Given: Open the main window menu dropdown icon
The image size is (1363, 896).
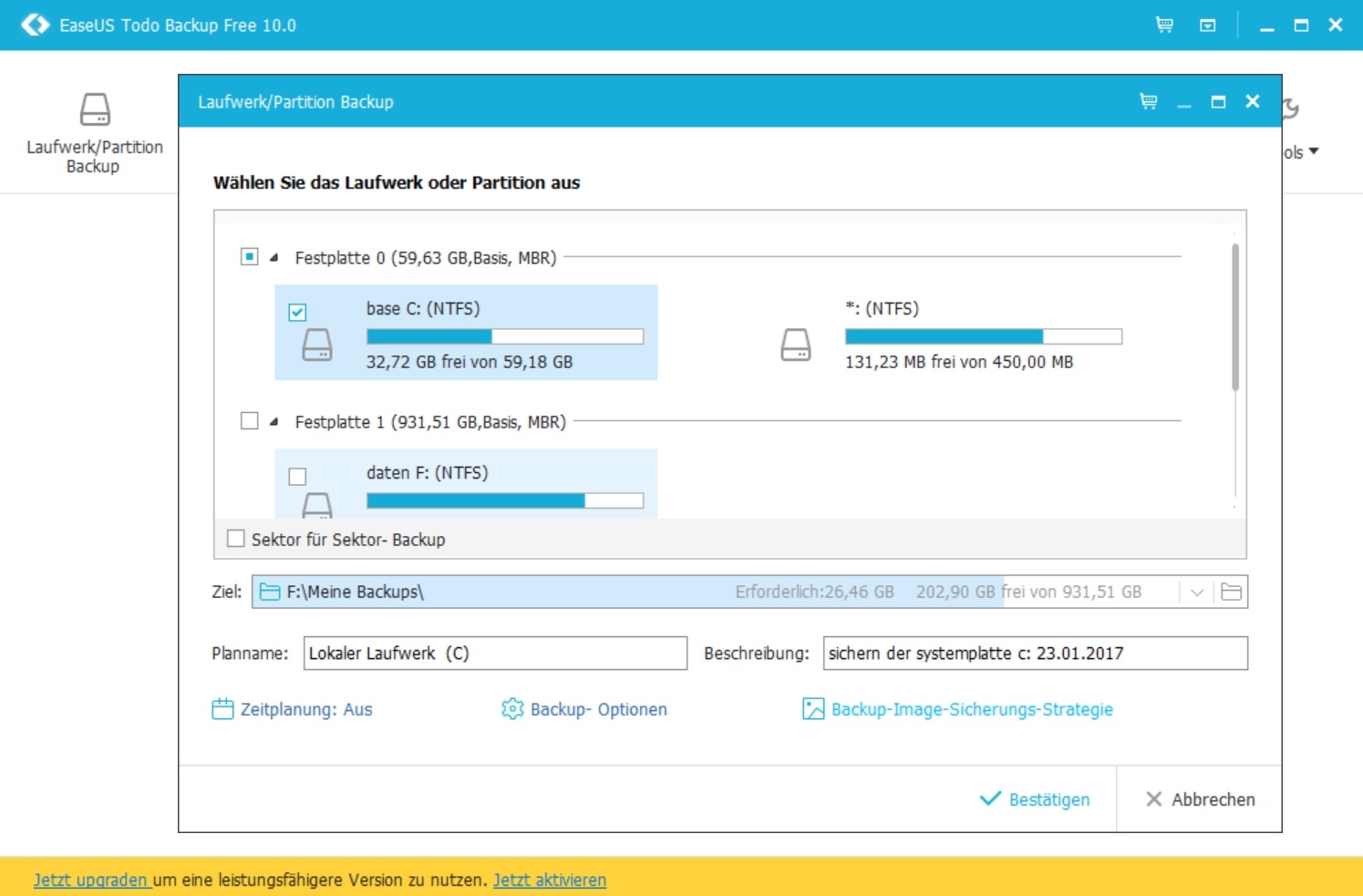Looking at the screenshot, I should point(1207,26).
